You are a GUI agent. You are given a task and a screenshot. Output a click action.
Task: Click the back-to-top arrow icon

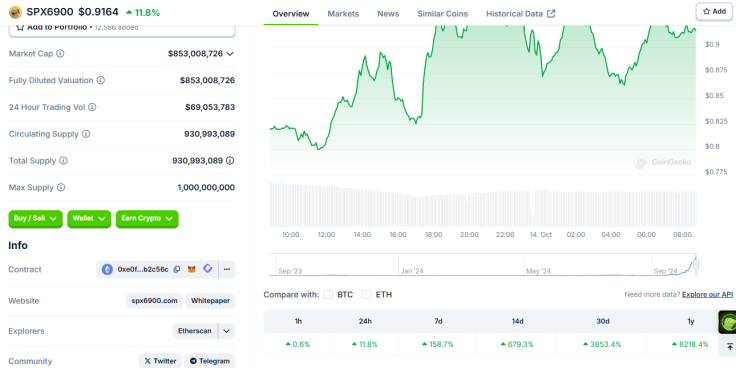(729, 347)
